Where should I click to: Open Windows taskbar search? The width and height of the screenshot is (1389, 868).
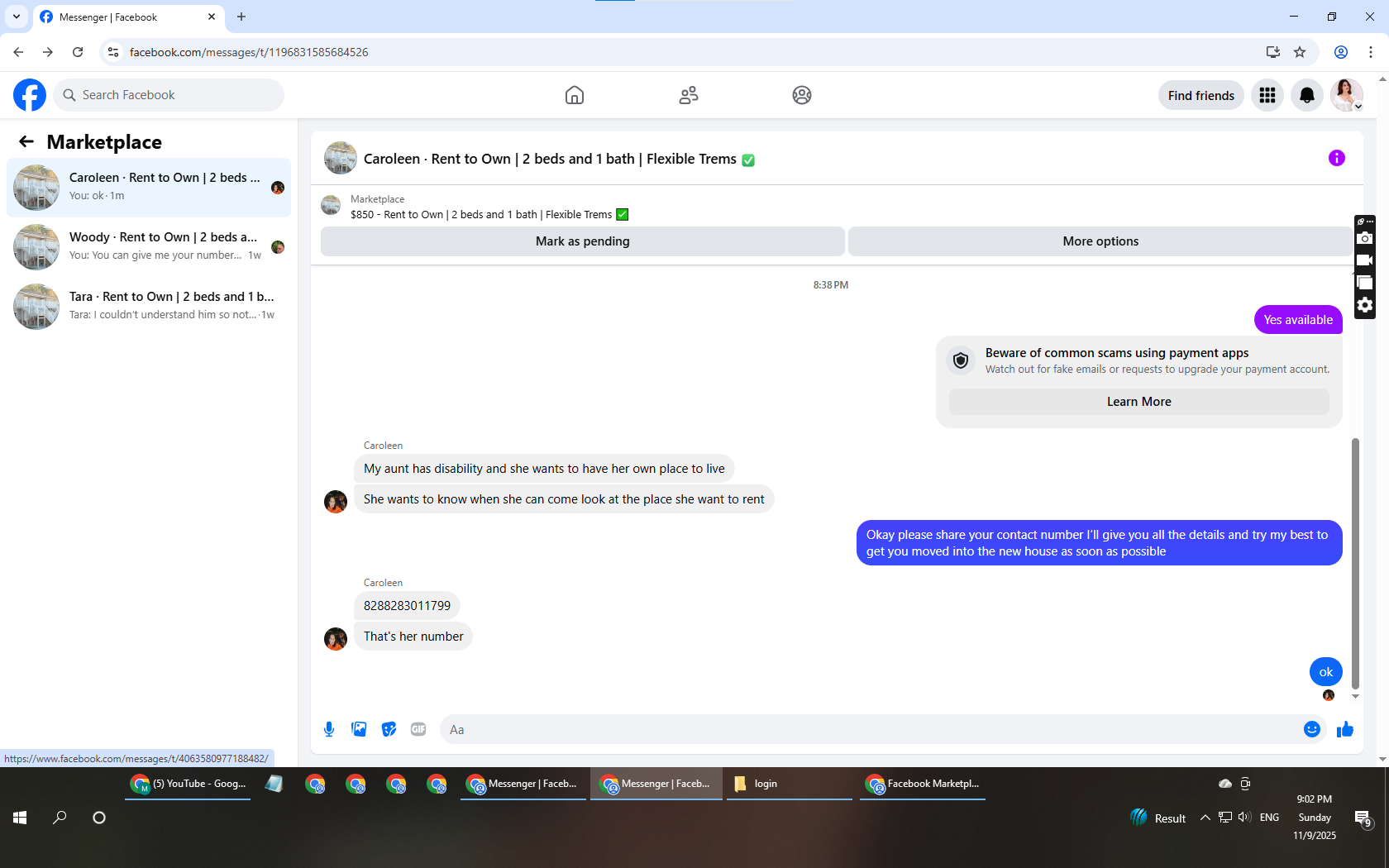(x=60, y=818)
